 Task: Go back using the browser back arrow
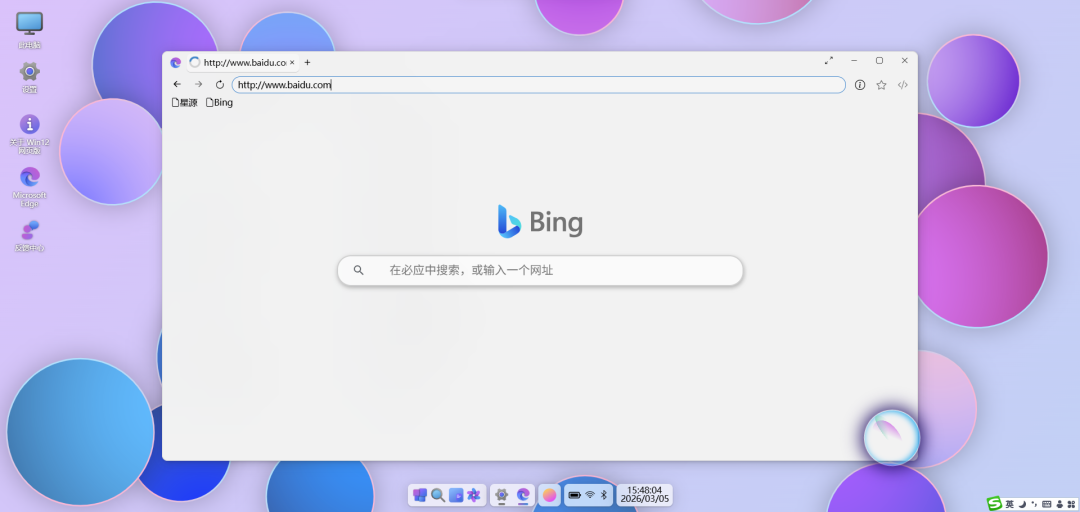pos(177,84)
